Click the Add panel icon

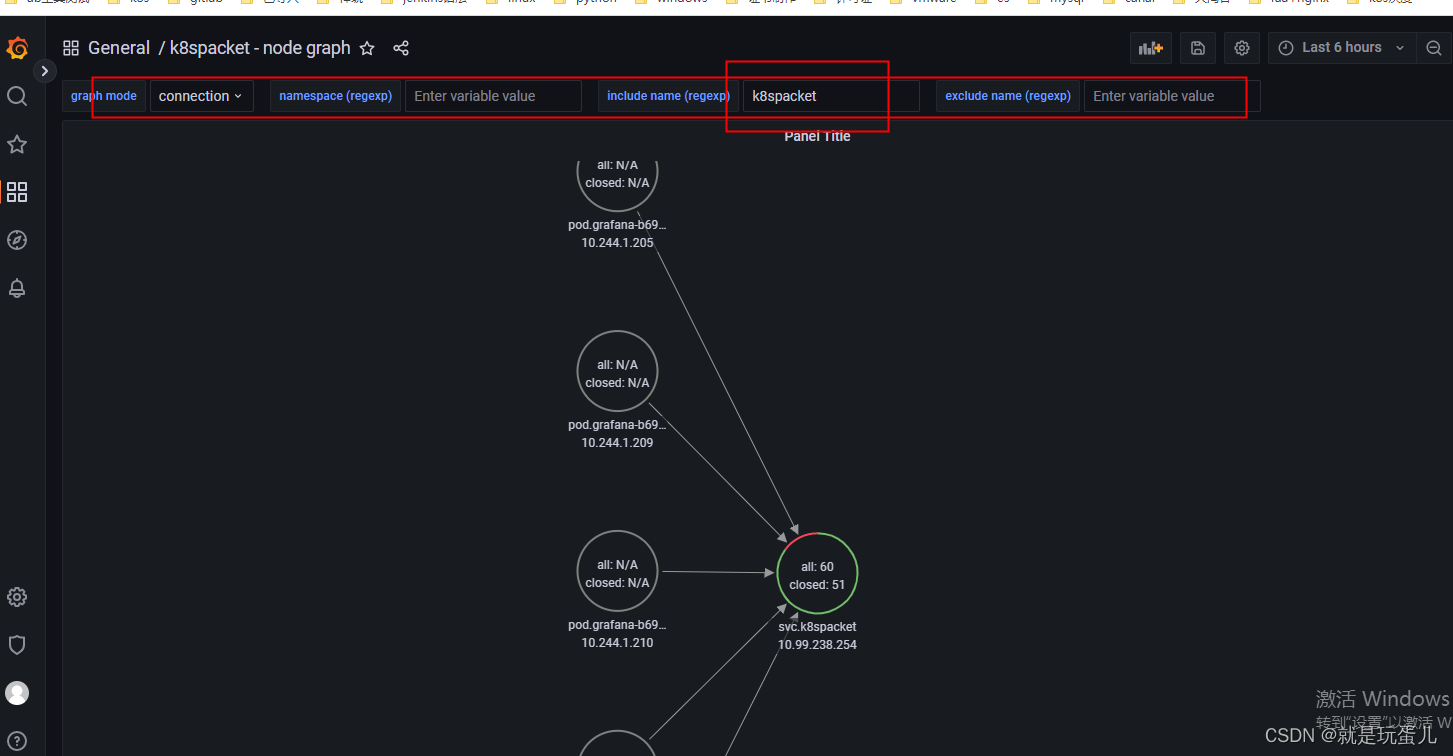1151,48
